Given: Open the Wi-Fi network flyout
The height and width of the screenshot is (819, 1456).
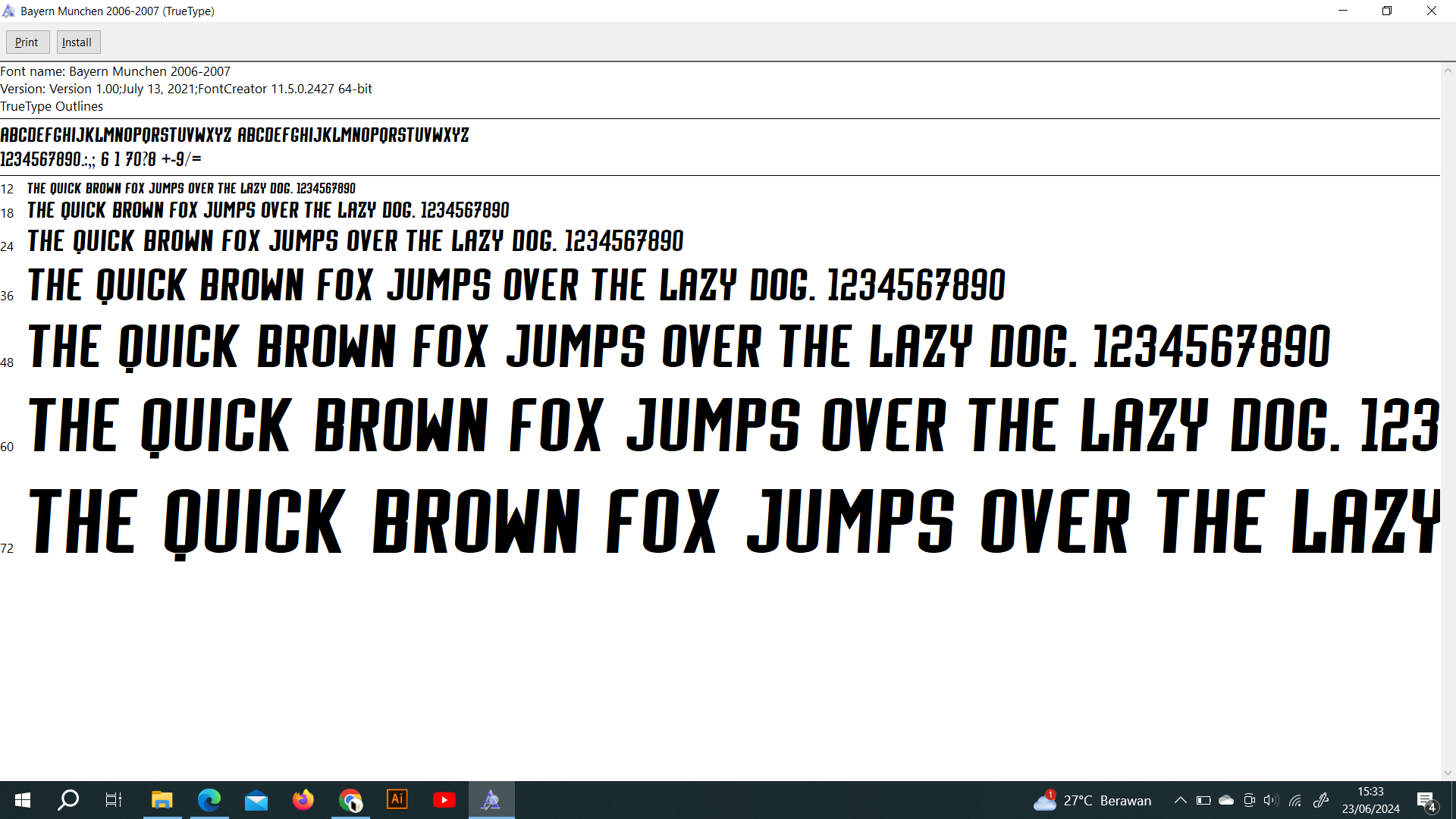Looking at the screenshot, I should click(x=1295, y=800).
